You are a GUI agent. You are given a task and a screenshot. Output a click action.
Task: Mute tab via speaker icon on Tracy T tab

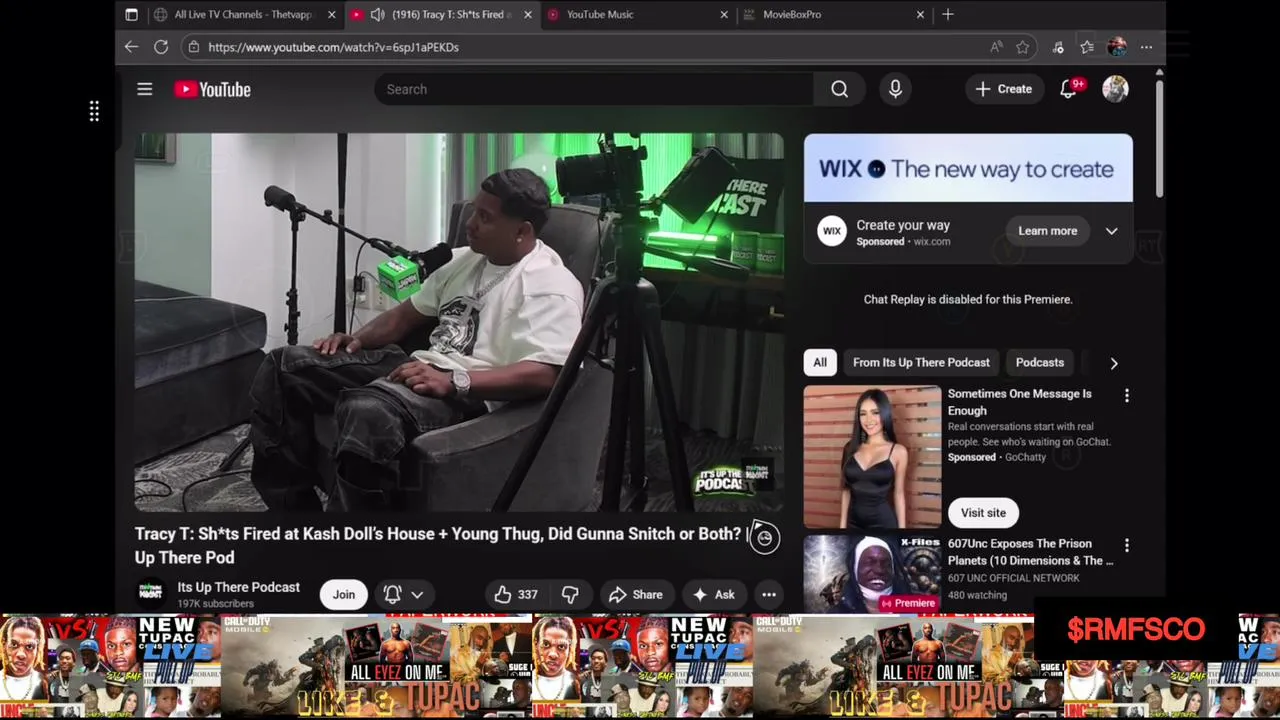(377, 15)
